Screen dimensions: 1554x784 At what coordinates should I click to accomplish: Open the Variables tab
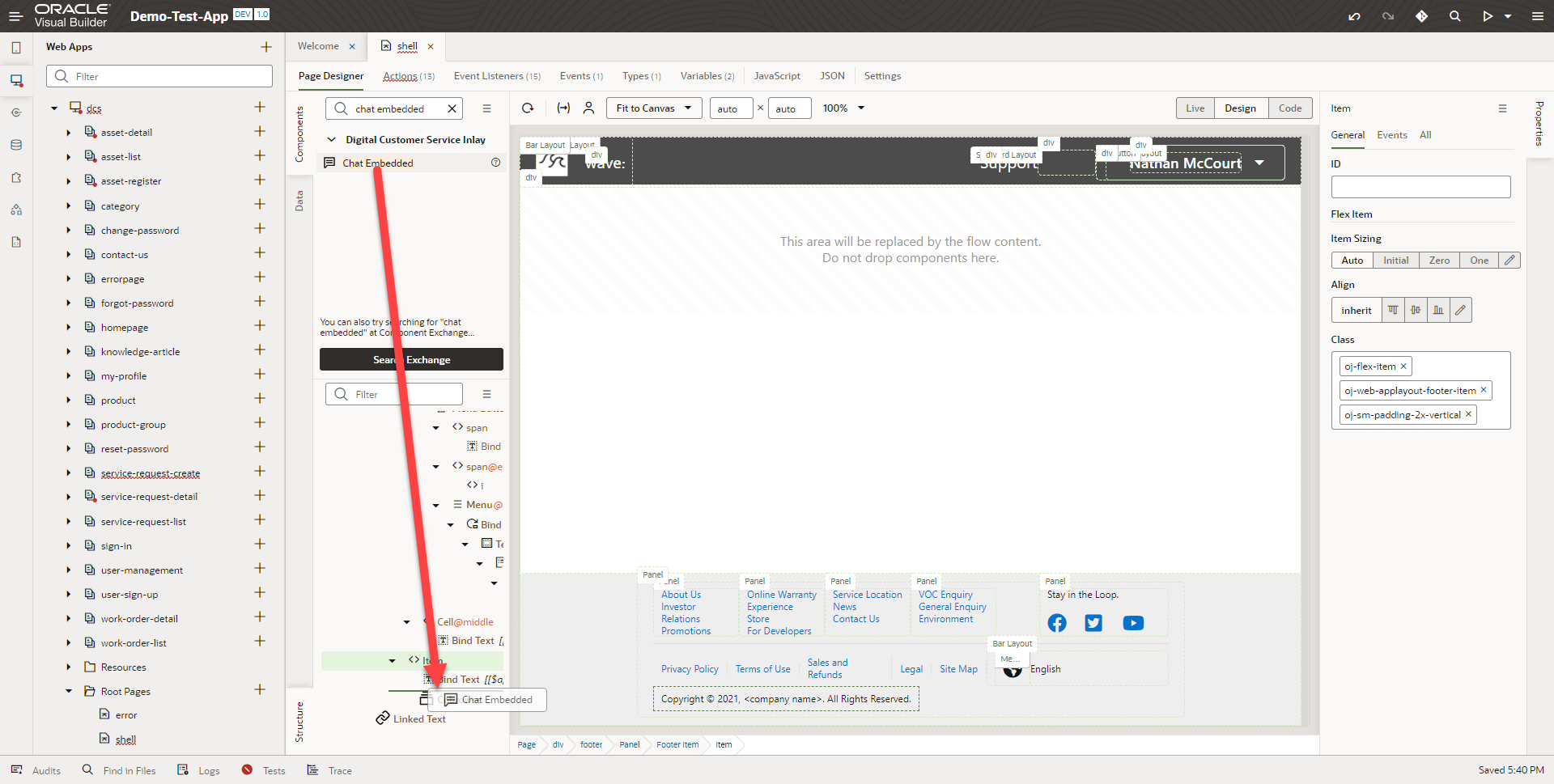707,76
